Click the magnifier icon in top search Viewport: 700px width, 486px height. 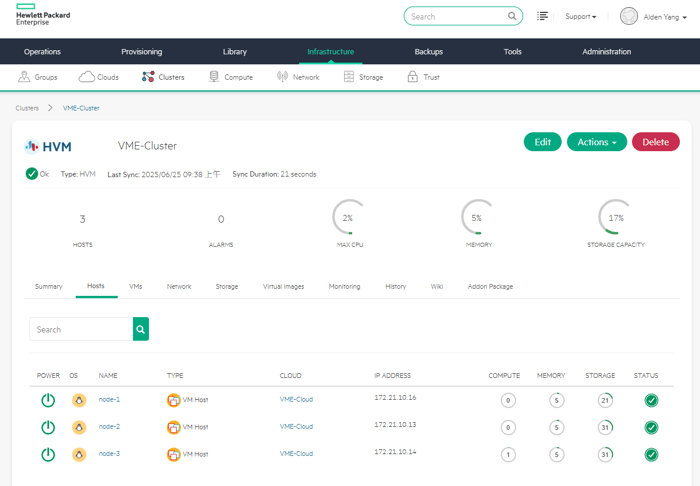(x=512, y=16)
